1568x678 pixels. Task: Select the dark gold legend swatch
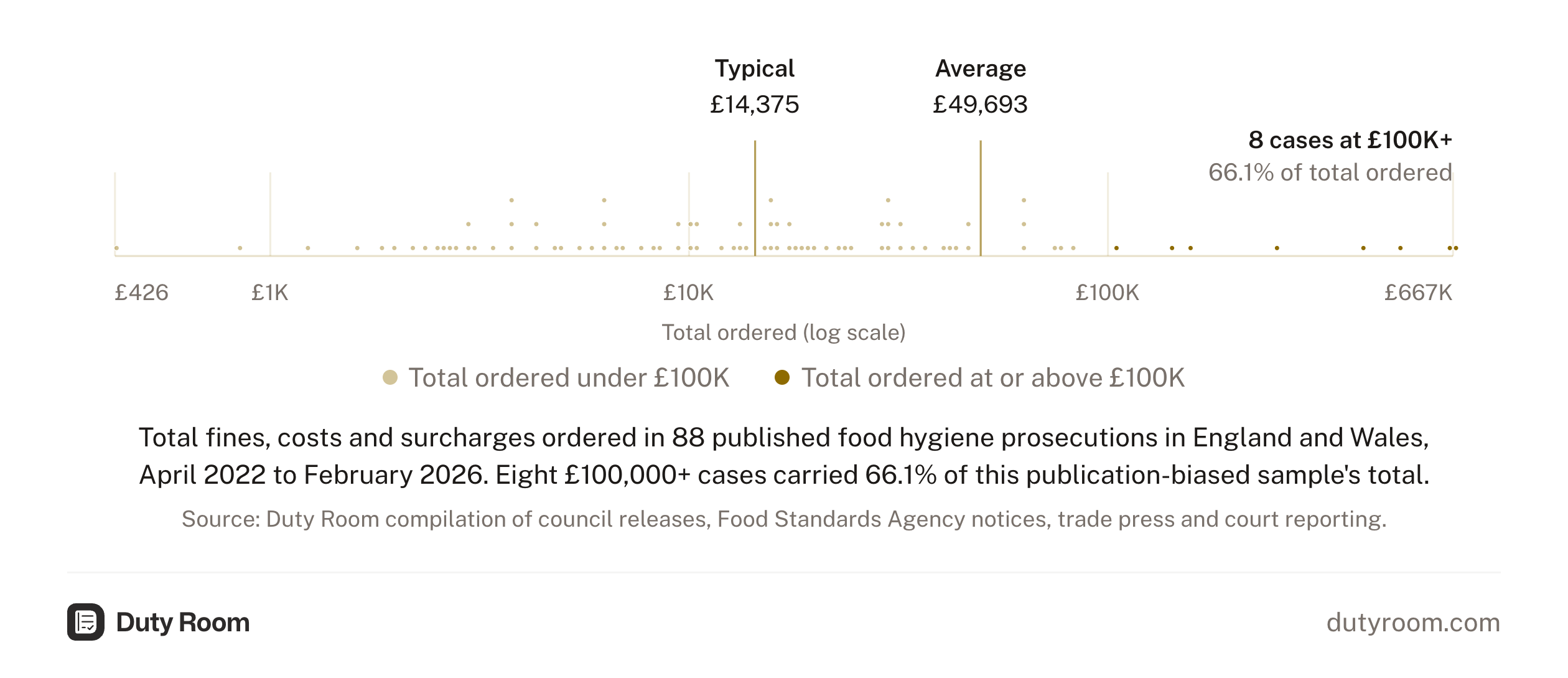782,377
